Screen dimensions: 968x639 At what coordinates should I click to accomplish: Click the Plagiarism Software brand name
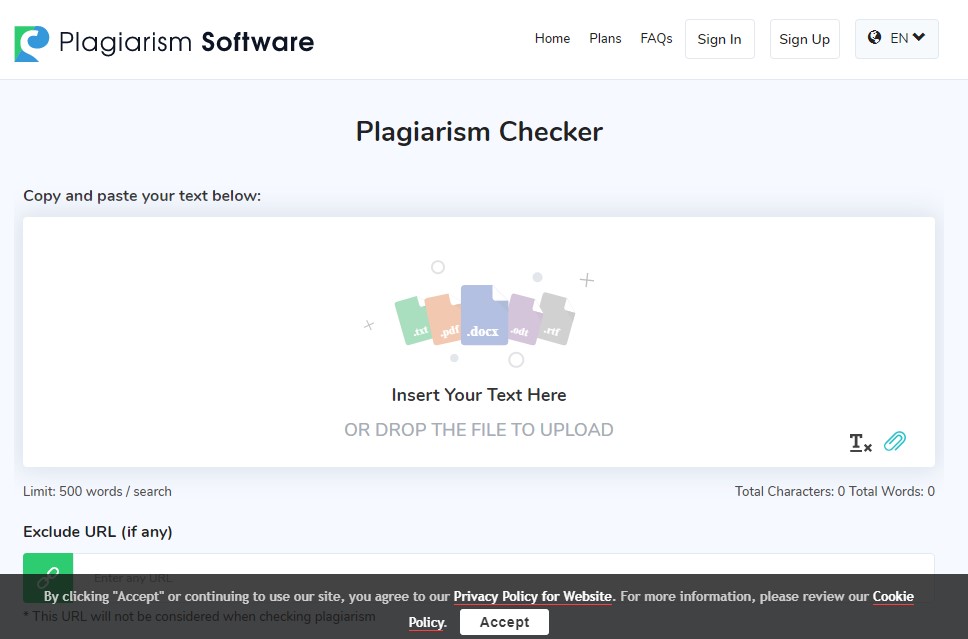click(x=186, y=42)
